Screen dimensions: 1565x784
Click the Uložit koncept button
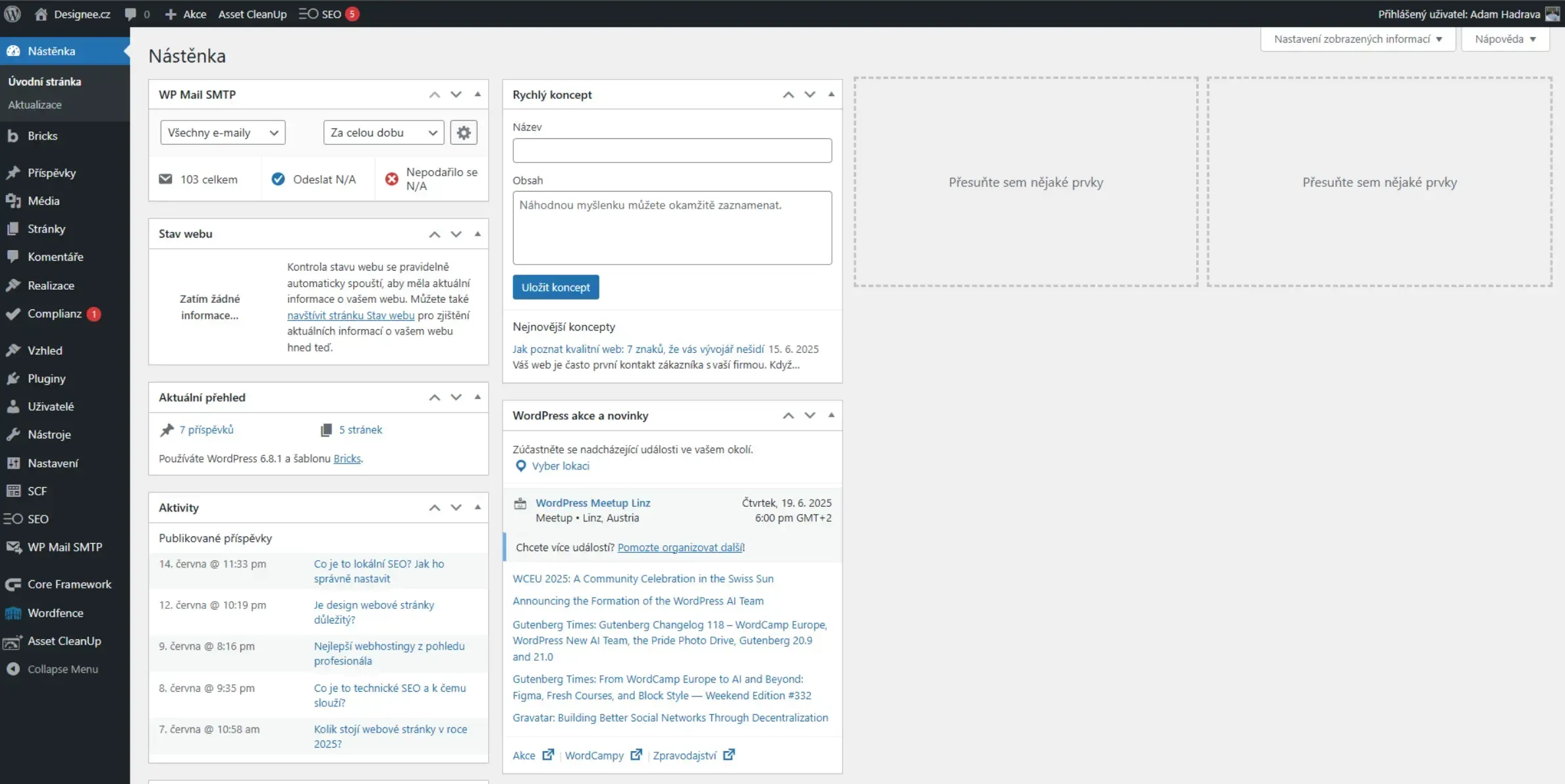coord(556,287)
